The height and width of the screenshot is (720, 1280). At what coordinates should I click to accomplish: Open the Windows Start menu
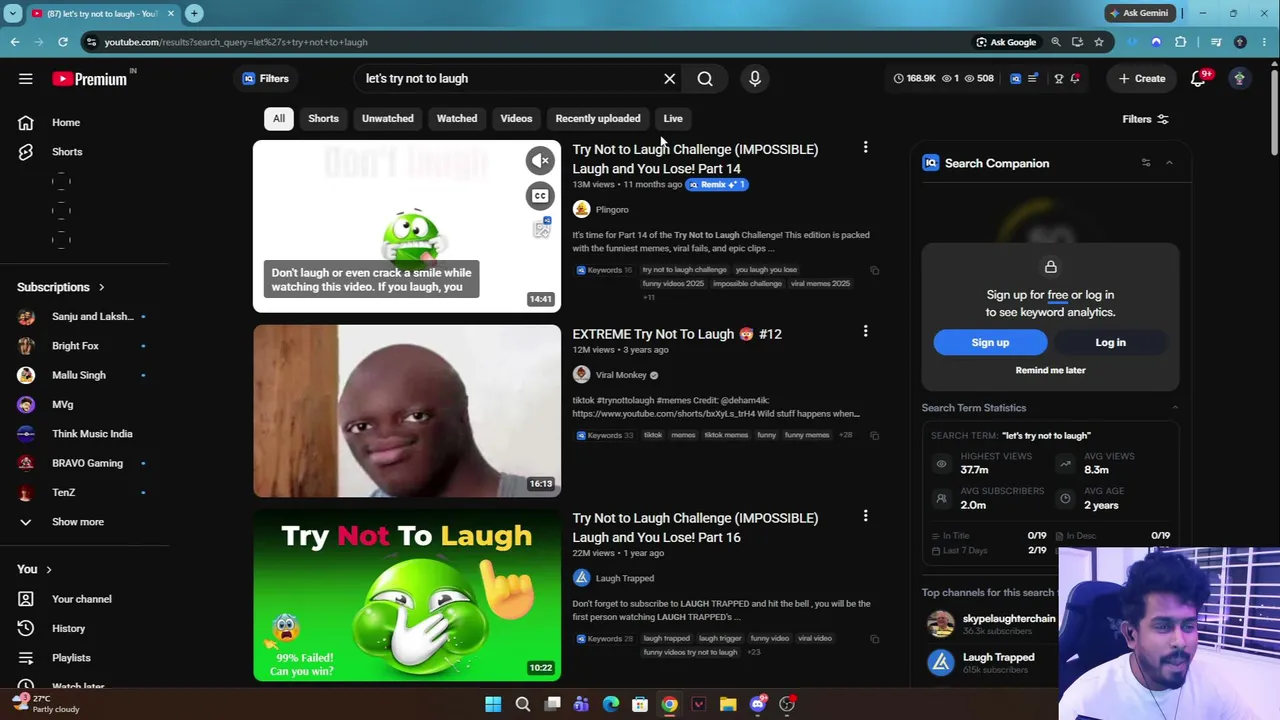click(x=493, y=704)
